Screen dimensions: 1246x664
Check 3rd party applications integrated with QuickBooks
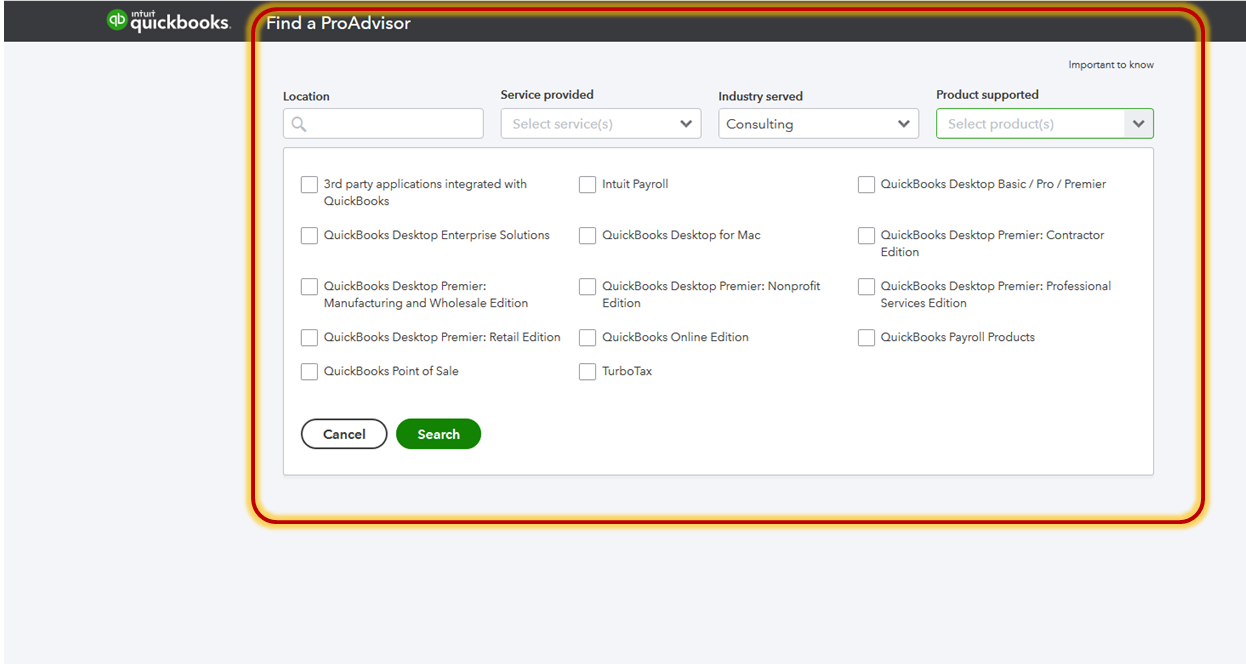310,185
